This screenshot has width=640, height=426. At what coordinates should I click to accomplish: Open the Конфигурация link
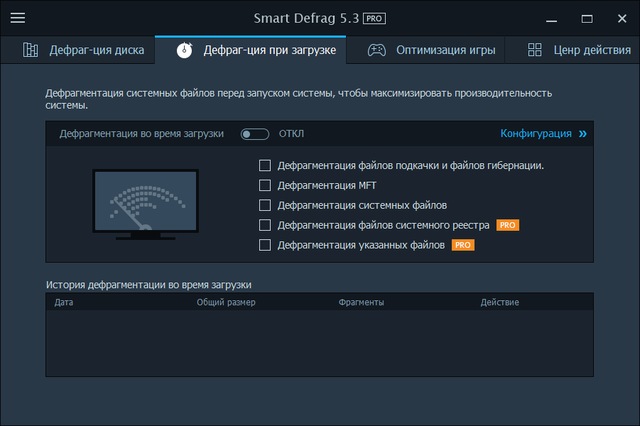point(535,133)
